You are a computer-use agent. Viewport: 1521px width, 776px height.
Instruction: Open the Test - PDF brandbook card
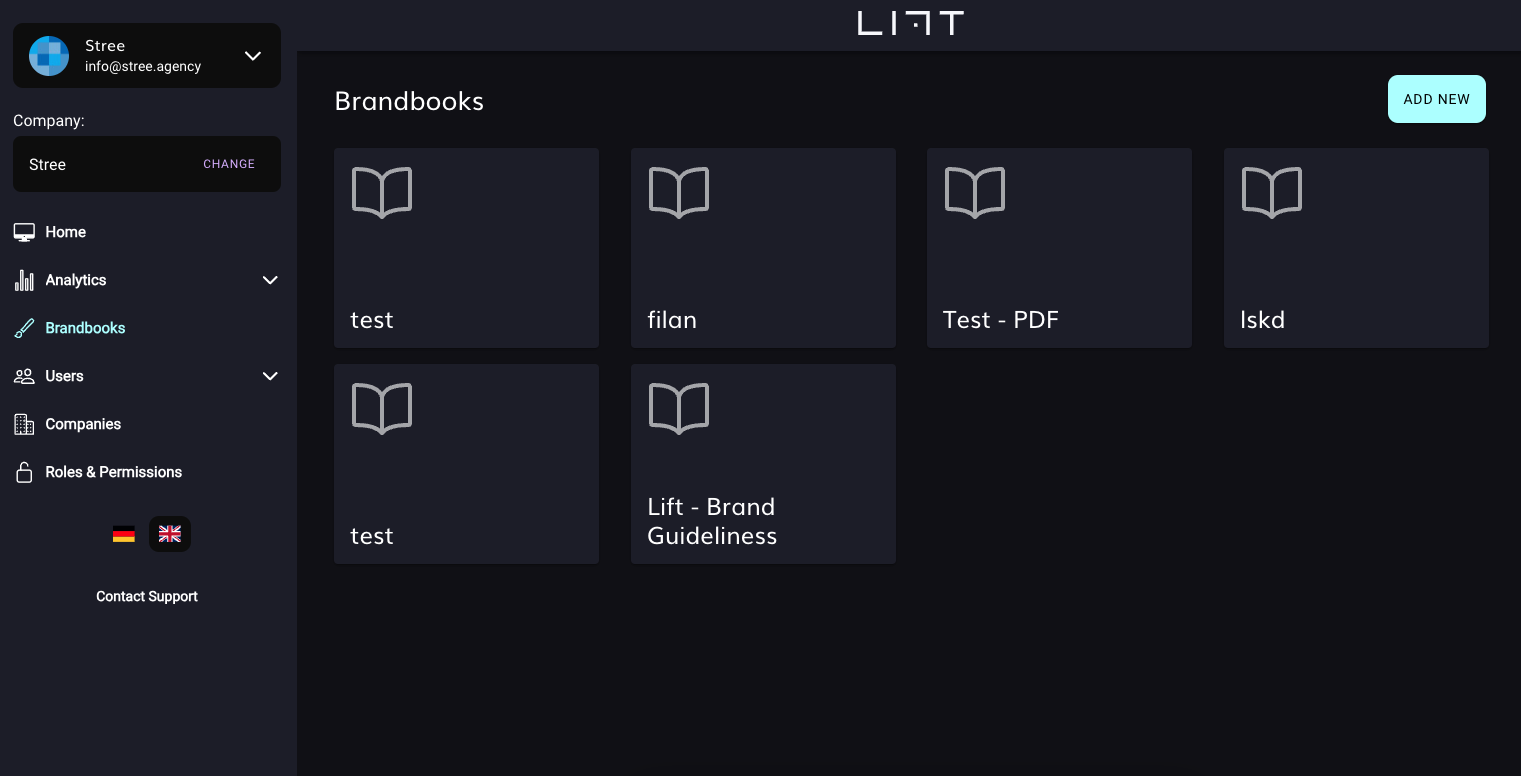coord(1059,248)
